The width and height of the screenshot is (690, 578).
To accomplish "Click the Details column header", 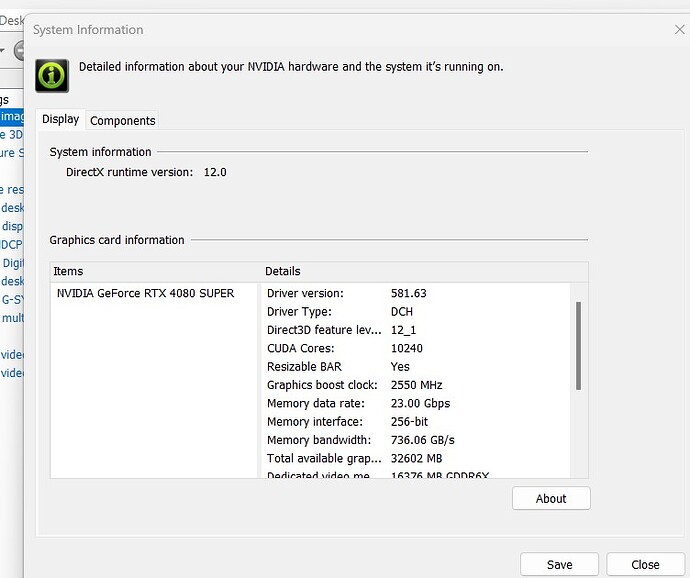I will [x=283, y=271].
